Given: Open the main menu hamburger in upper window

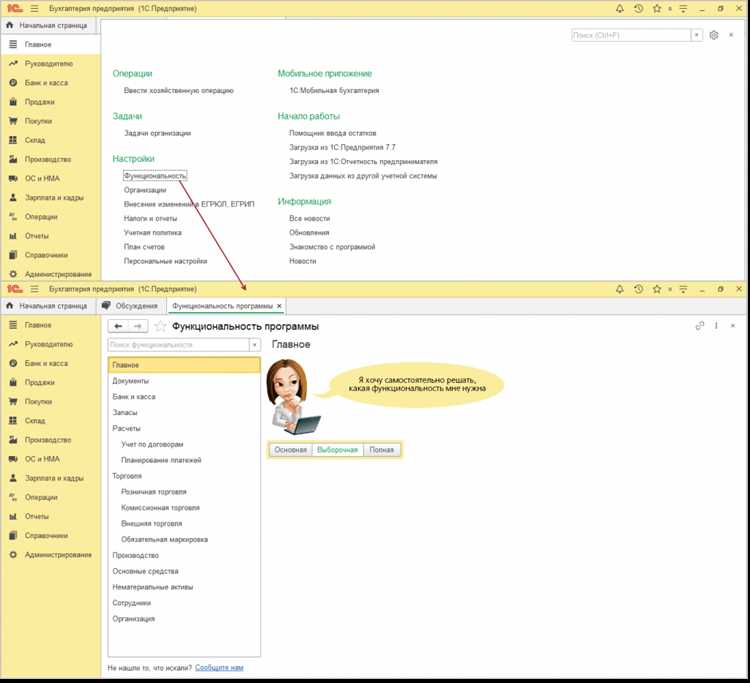Looking at the screenshot, I should click(x=34, y=9).
